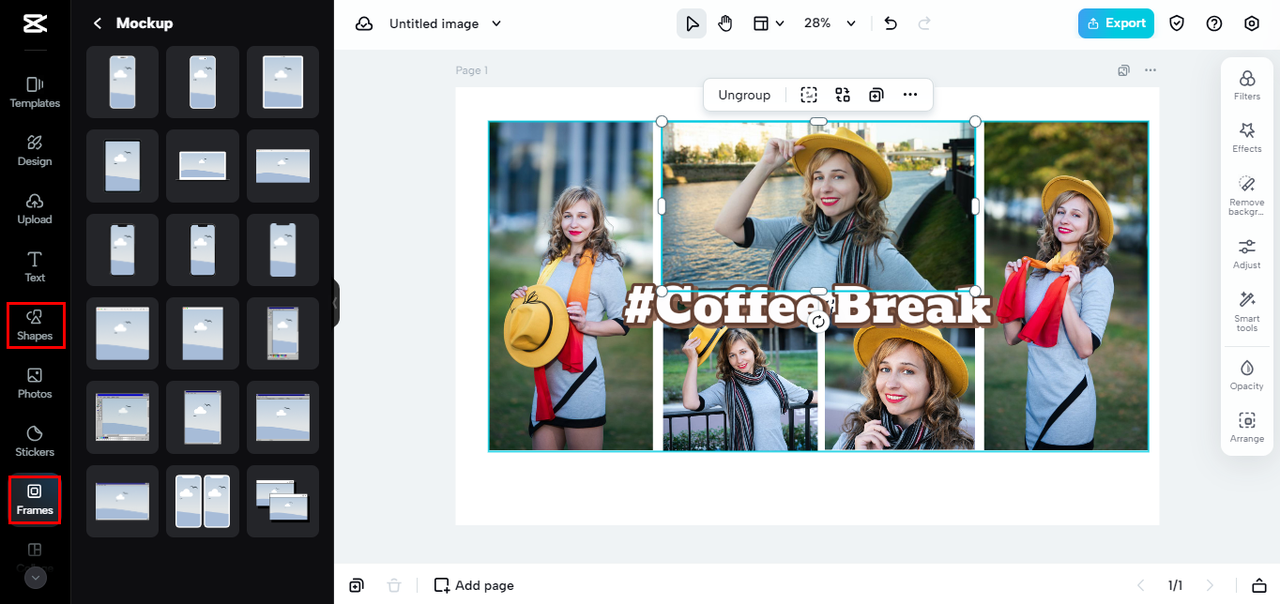This screenshot has width=1280, height=604.
Task: Open the more options menu on toolbar
Action: pos(910,94)
